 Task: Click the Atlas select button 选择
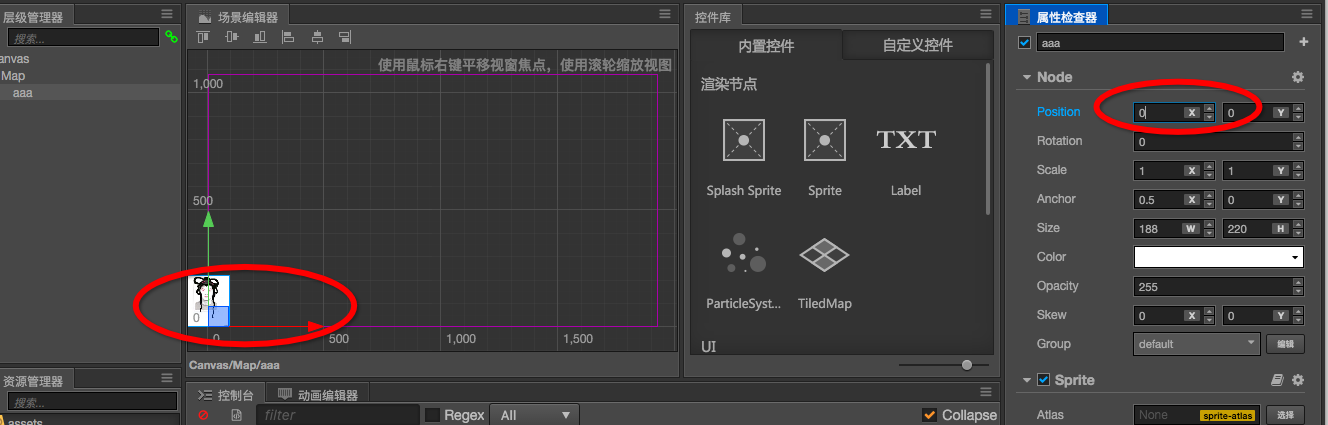(x=1286, y=415)
